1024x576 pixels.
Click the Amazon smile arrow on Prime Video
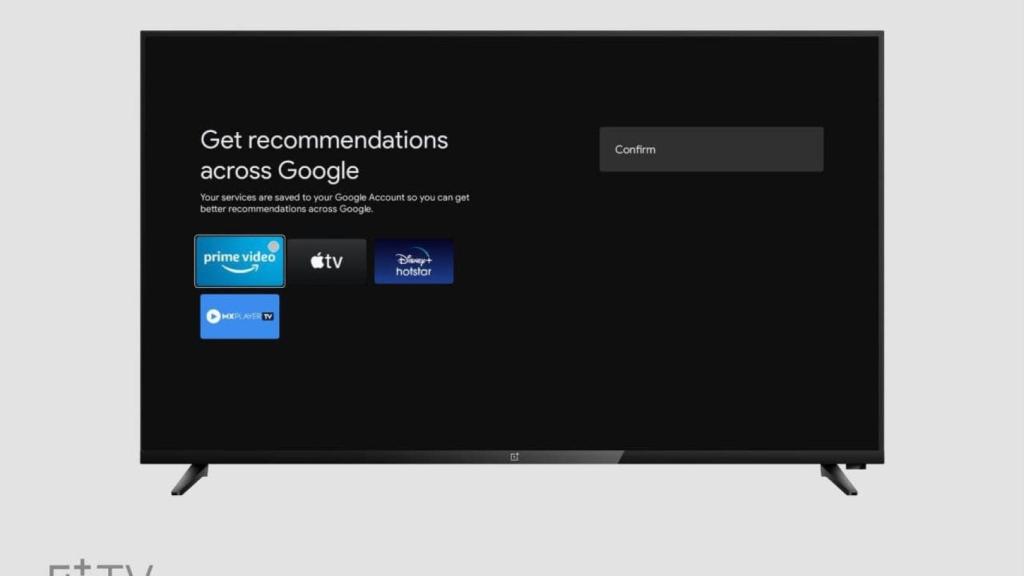click(239, 270)
